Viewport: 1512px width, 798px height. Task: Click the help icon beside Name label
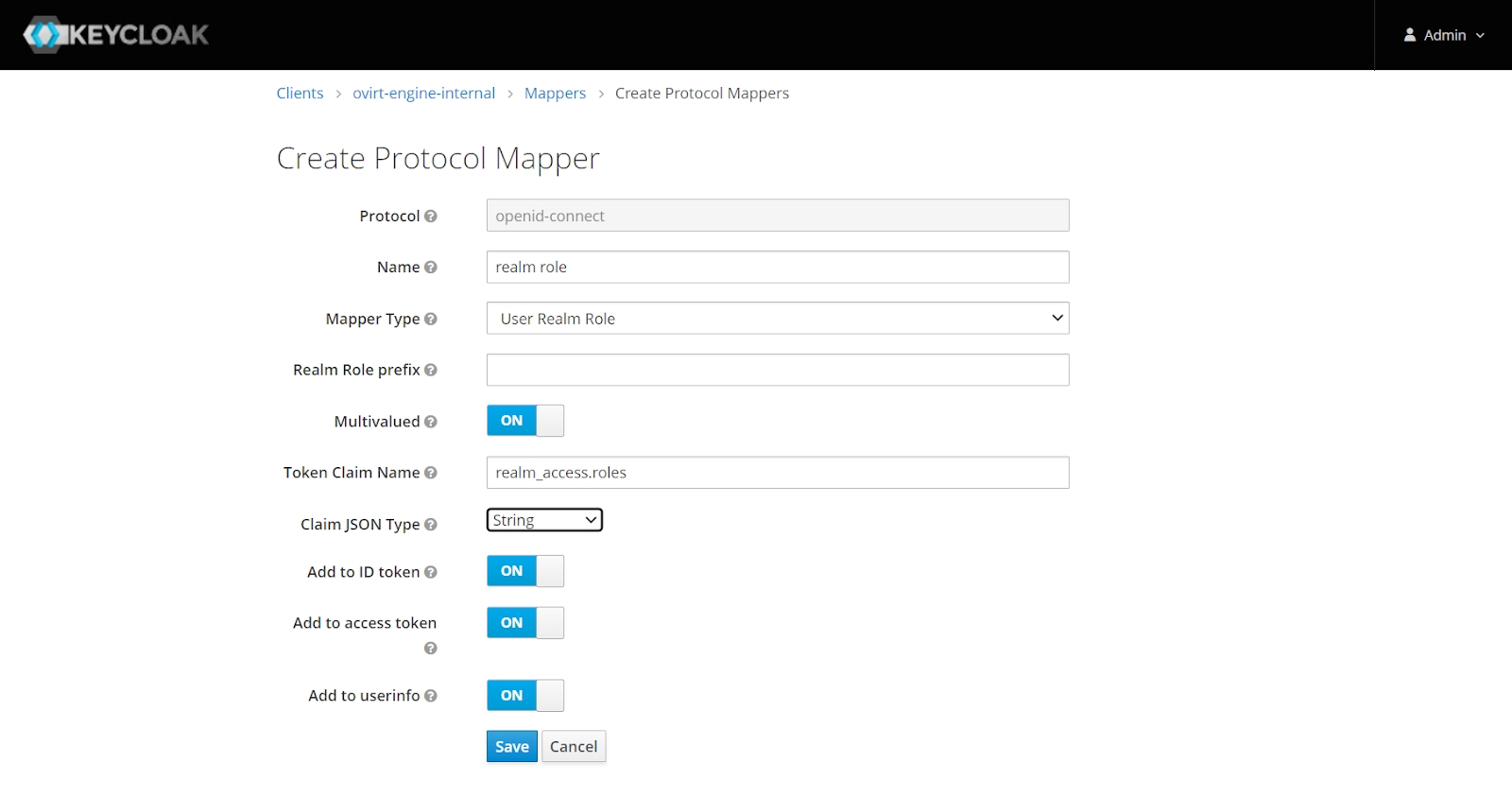431,268
